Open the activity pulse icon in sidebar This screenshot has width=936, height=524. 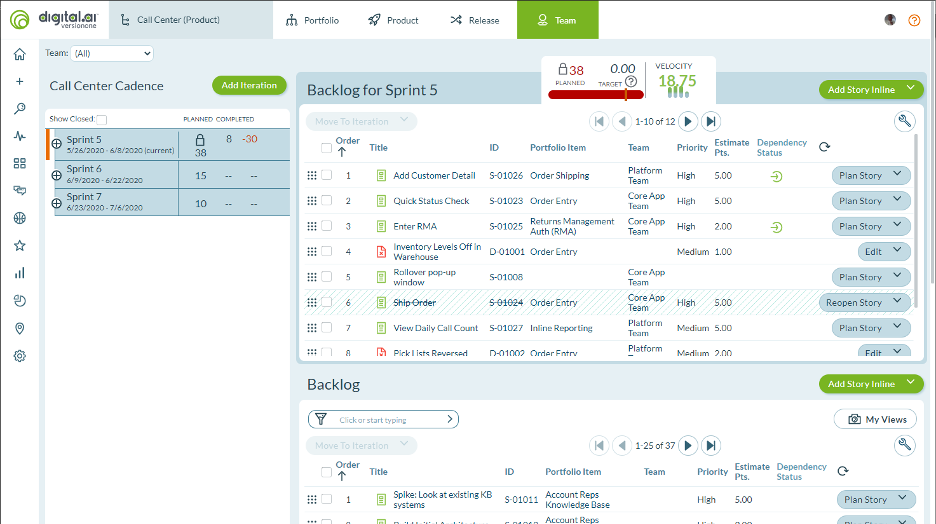coord(20,136)
